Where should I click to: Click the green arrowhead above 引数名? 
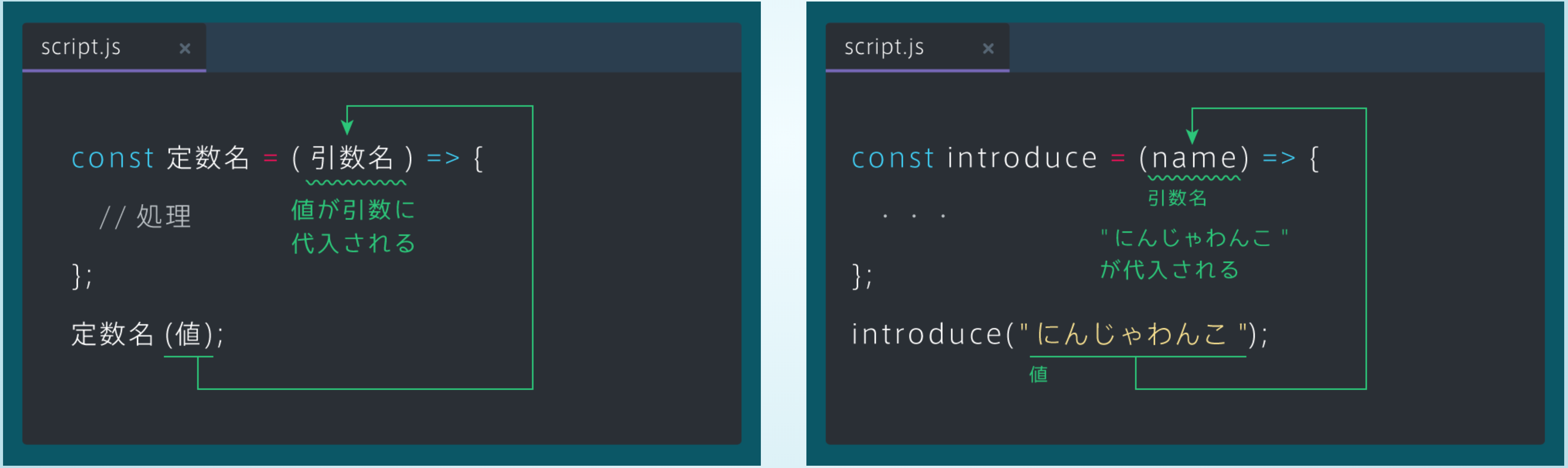click(347, 127)
